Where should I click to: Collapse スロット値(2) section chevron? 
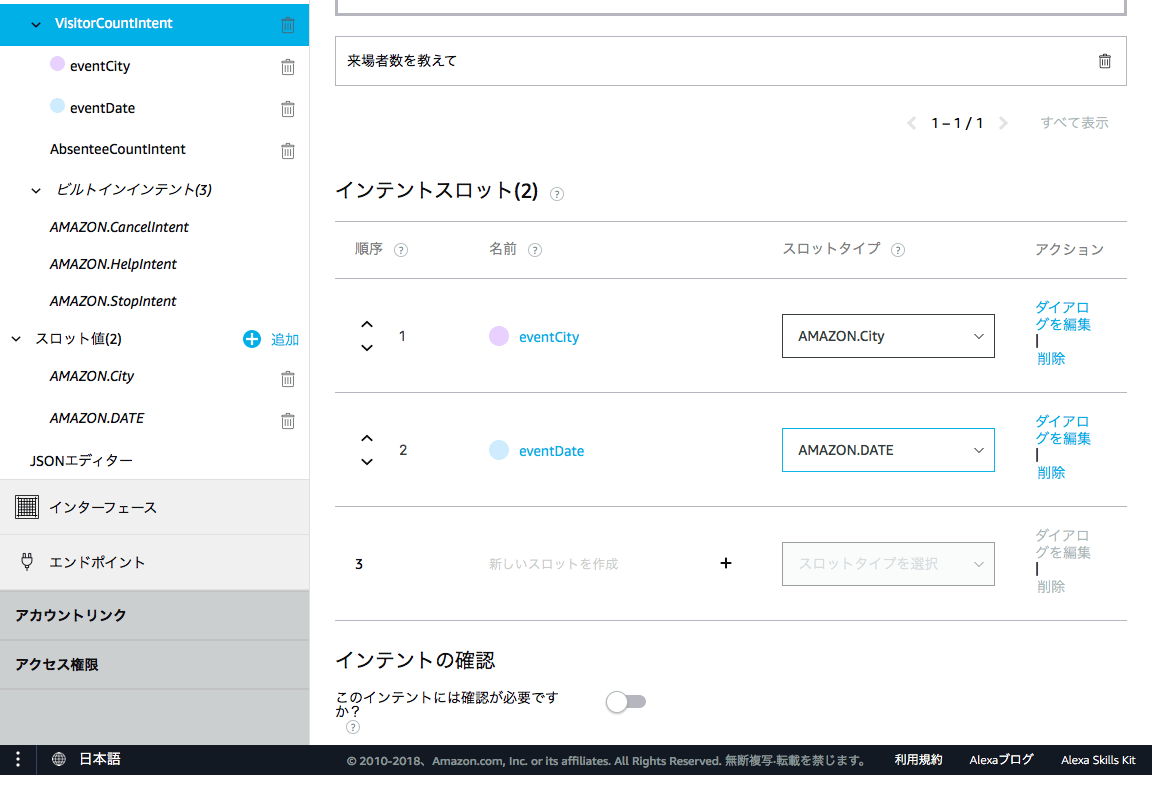click(x=16, y=339)
